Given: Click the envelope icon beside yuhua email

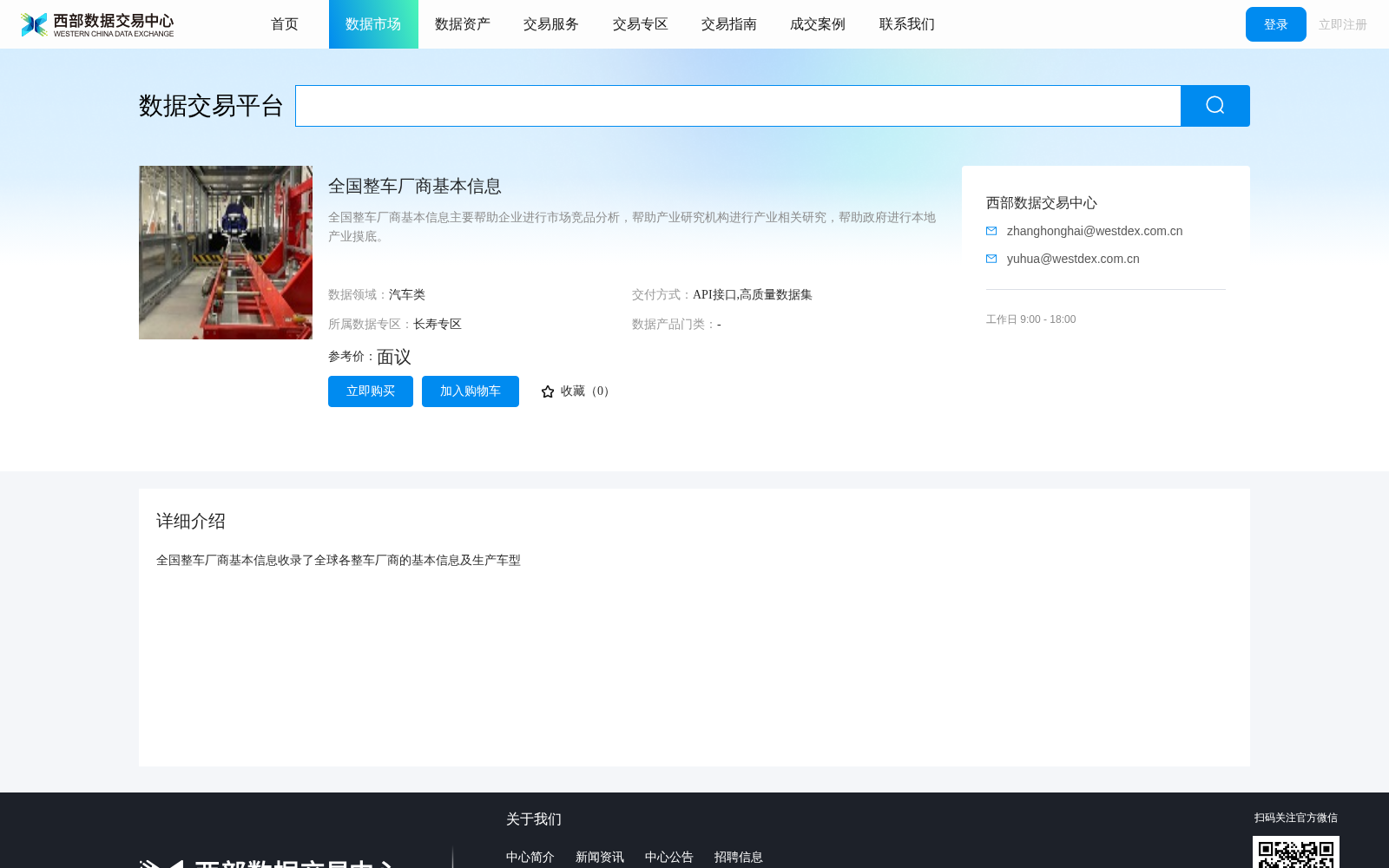Looking at the screenshot, I should coord(991,259).
